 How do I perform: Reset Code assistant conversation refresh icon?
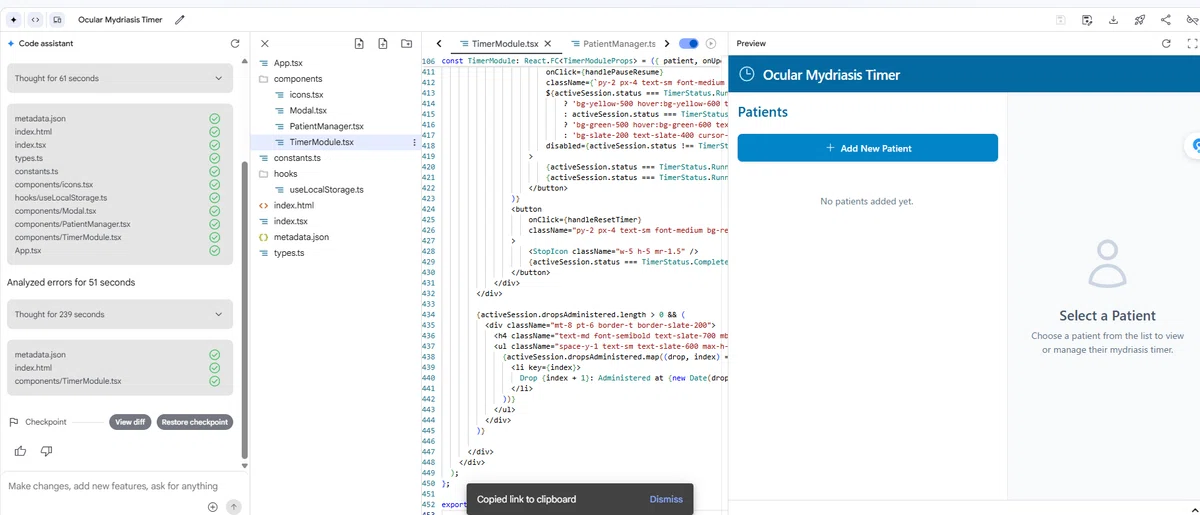click(x=234, y=44)
